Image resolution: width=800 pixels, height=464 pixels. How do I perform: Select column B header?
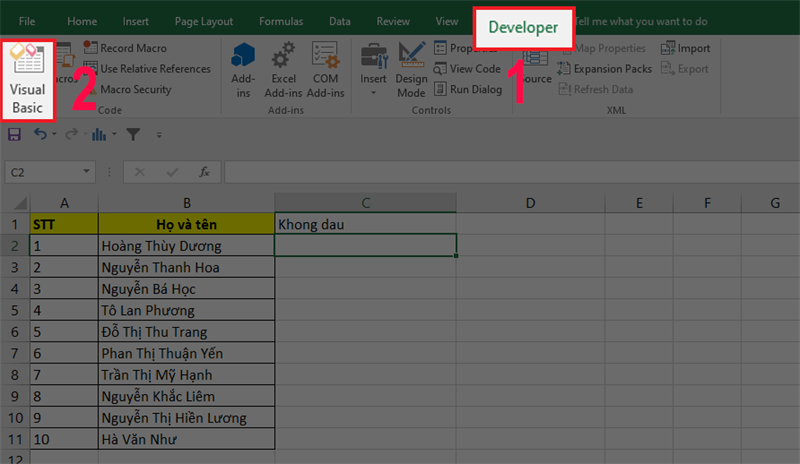pyautogui.click(x=186, y=203)
